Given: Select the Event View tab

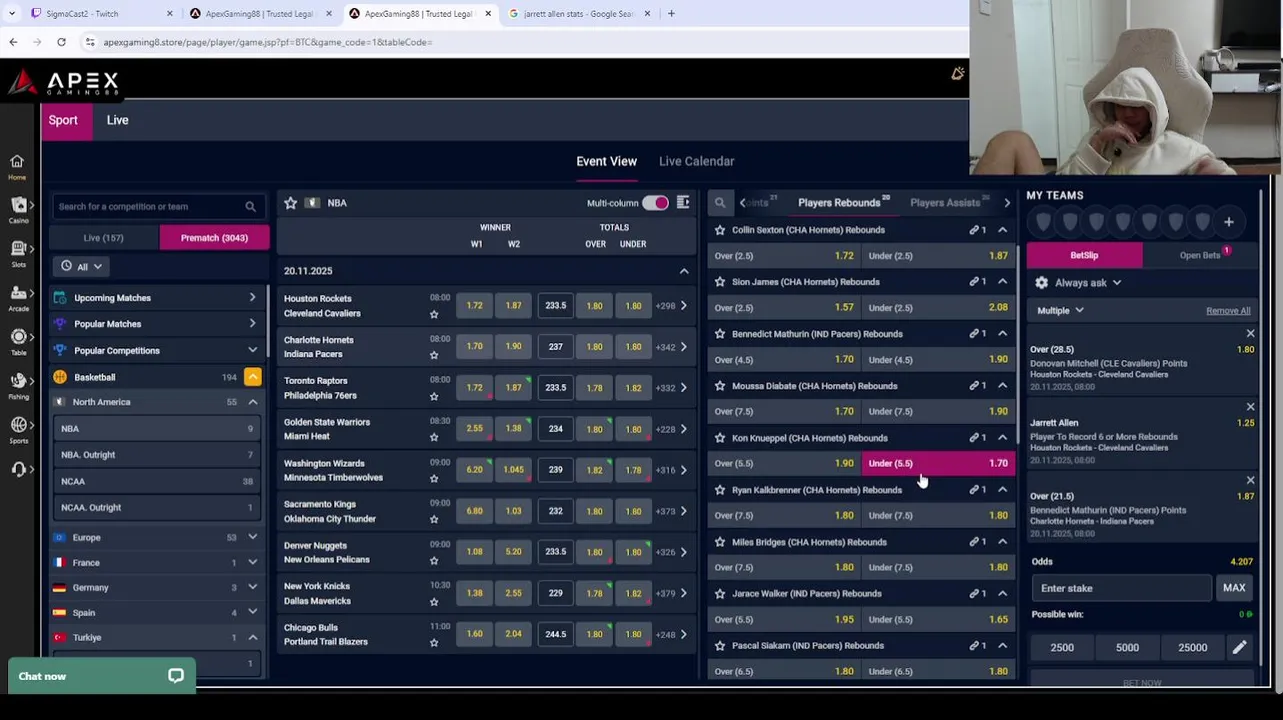Looking at the screenshot, I should (x=606, y=161).
